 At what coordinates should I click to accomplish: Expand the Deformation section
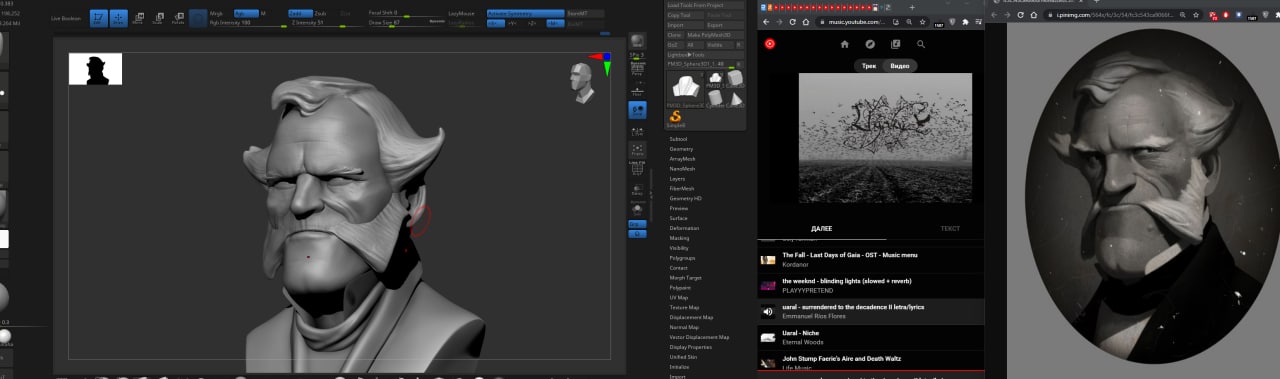click(684, 228)
